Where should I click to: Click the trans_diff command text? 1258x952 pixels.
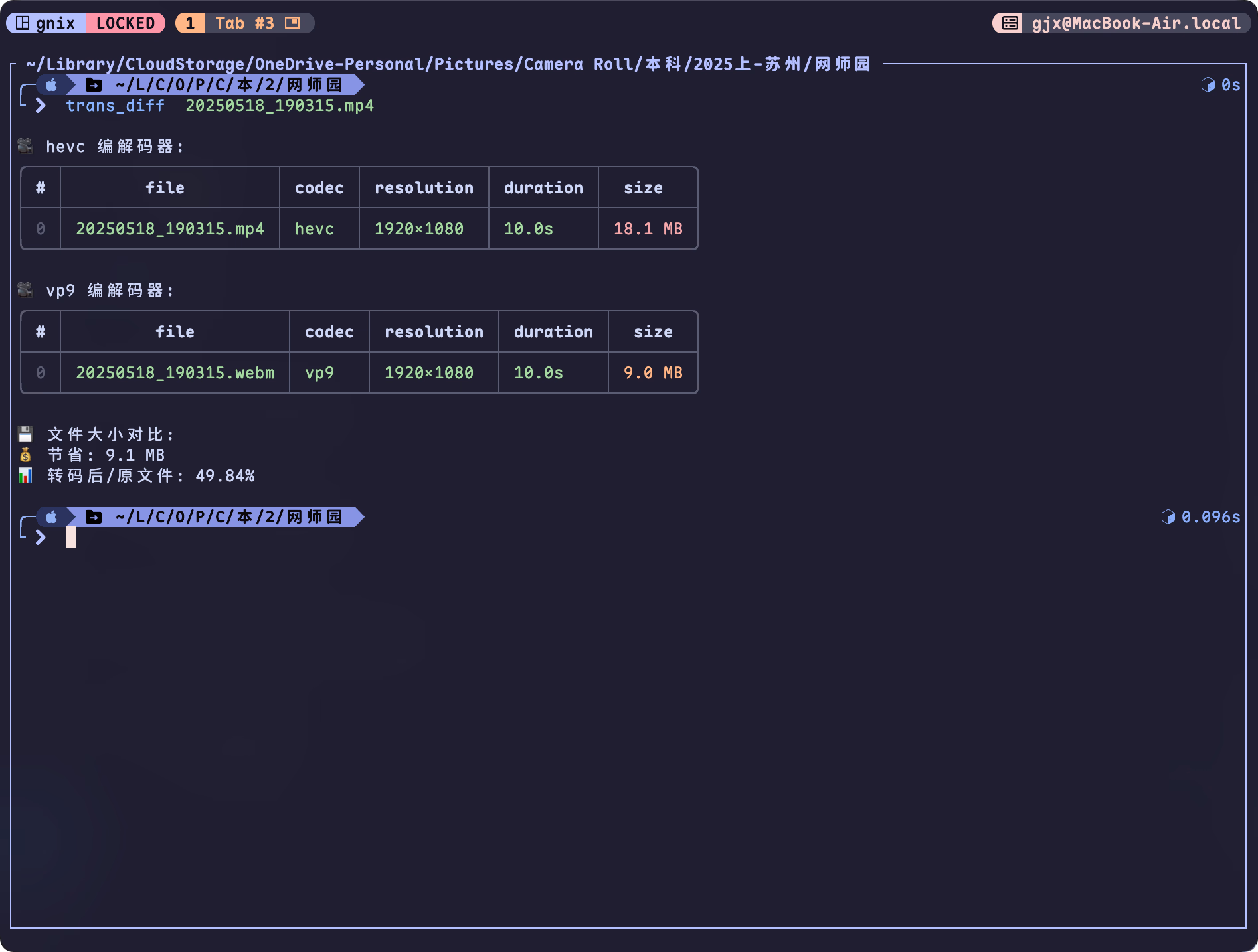(115, 106)
